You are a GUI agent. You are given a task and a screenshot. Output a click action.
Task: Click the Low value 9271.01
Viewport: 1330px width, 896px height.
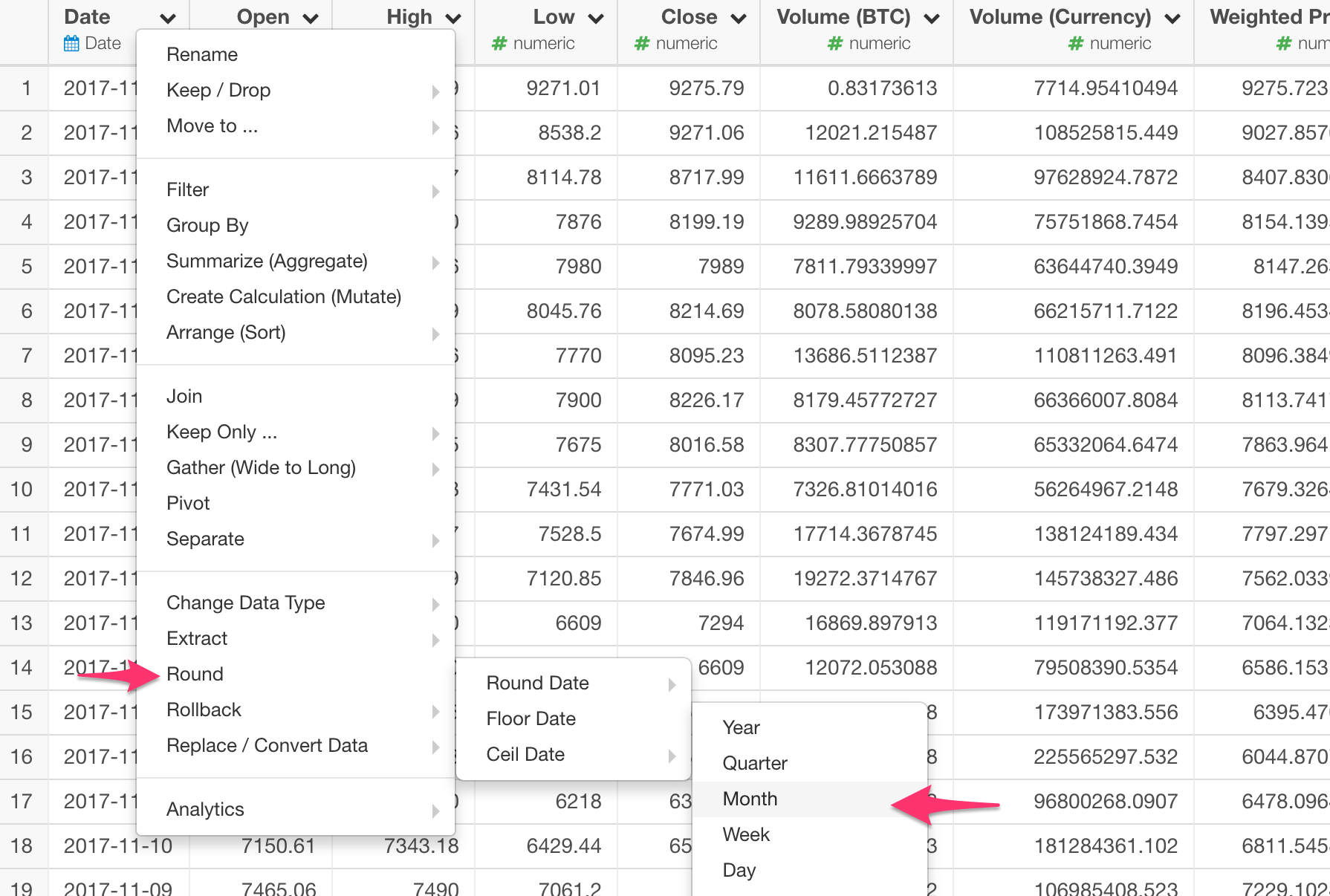coord(563,88)
